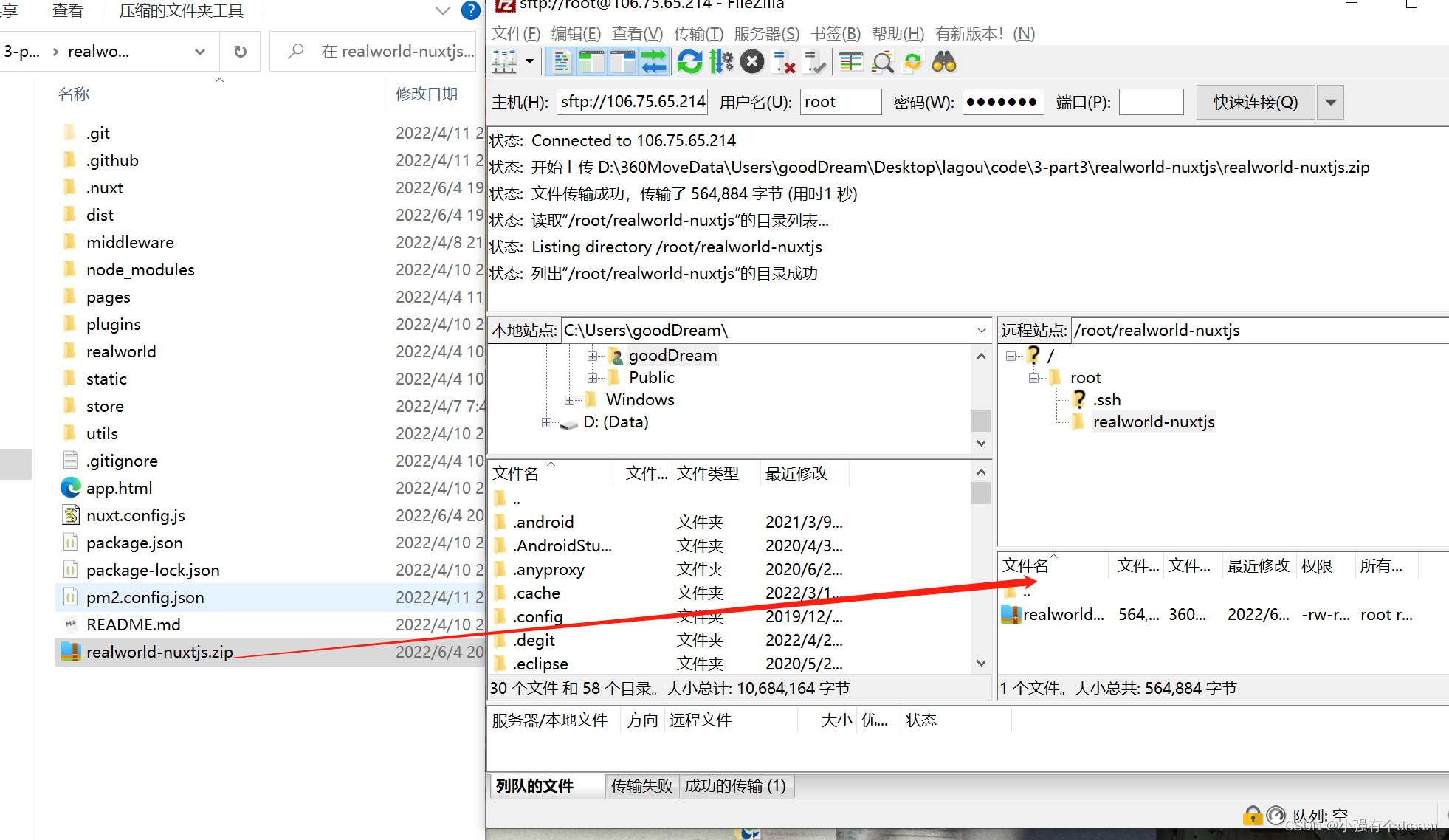This screenshot has height=840, width=1449.
Task: Refresh the Explorer folder view
Action: click(x=240, y=52)
